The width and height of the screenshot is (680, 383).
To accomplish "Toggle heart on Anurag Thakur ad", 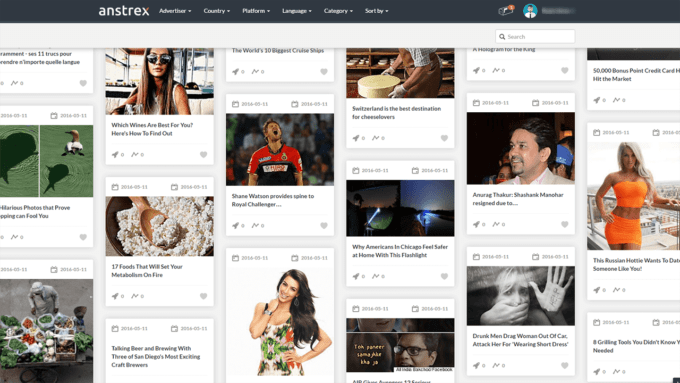I will 565,224.
